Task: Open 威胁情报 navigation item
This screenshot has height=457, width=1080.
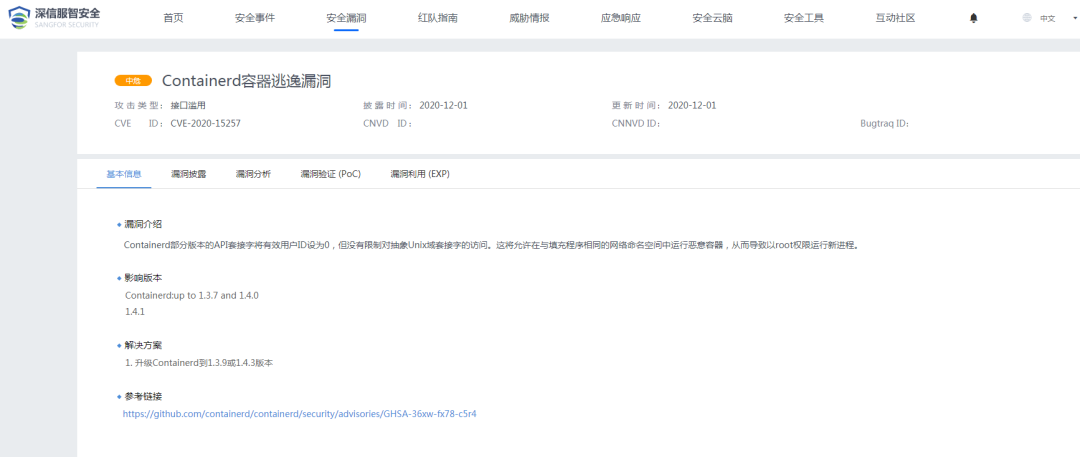Action: tap(529, 18)
